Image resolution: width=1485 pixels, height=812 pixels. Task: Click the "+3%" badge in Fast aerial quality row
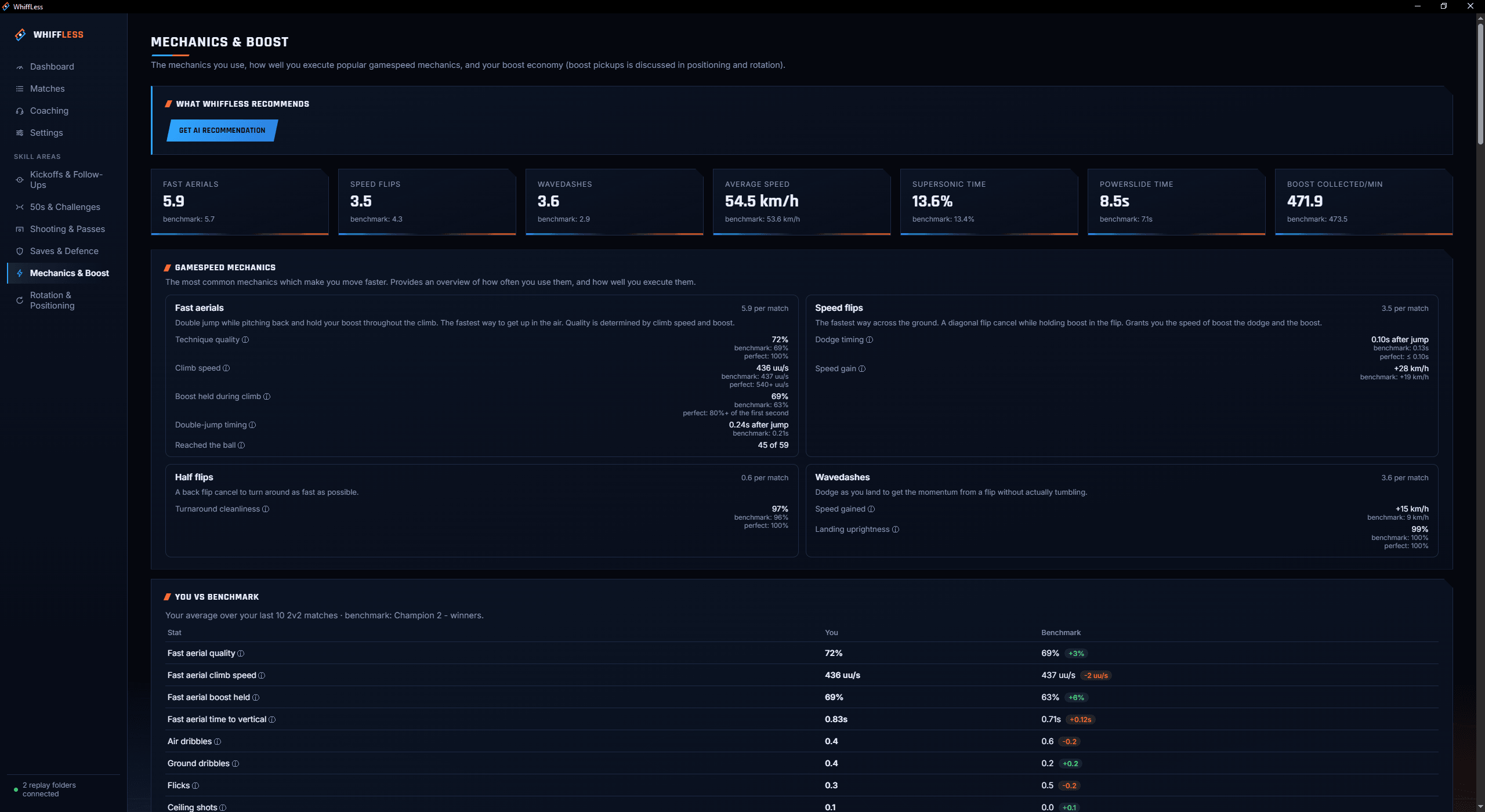[x=1076, y=654]
